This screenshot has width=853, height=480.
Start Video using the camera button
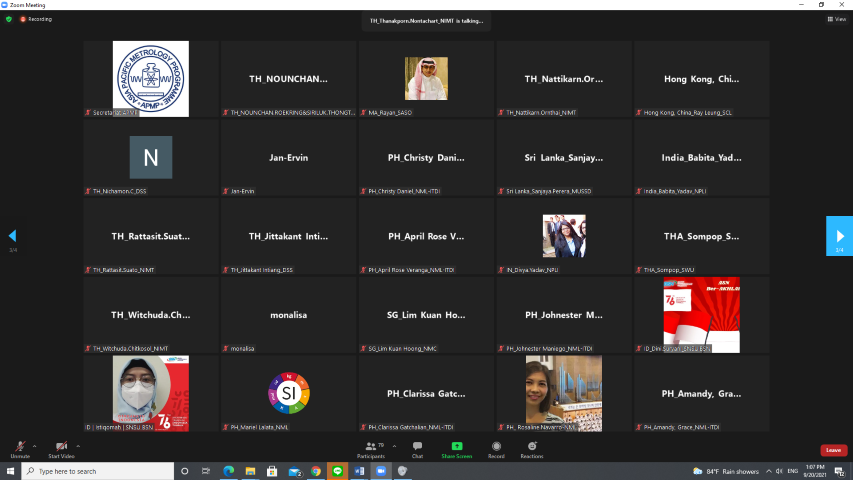(x=61, y=447)
